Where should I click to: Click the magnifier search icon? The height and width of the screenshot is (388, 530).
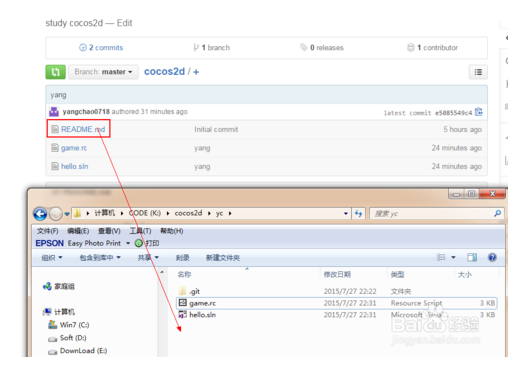498,214
